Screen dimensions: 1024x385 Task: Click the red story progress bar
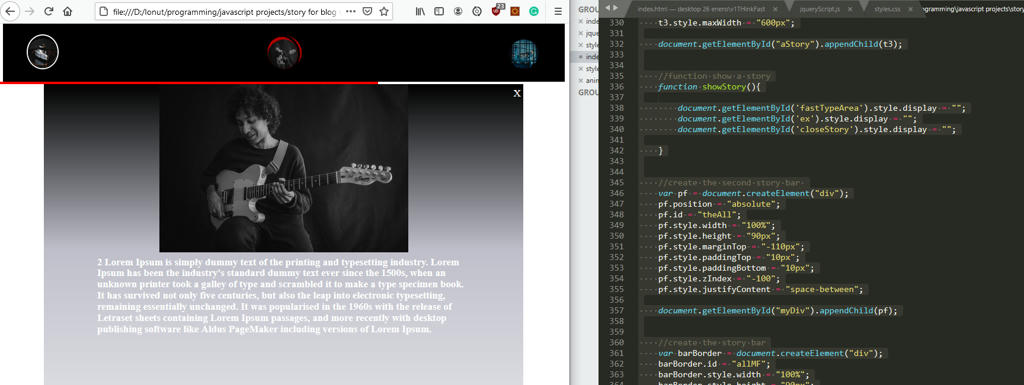point(189,83)
